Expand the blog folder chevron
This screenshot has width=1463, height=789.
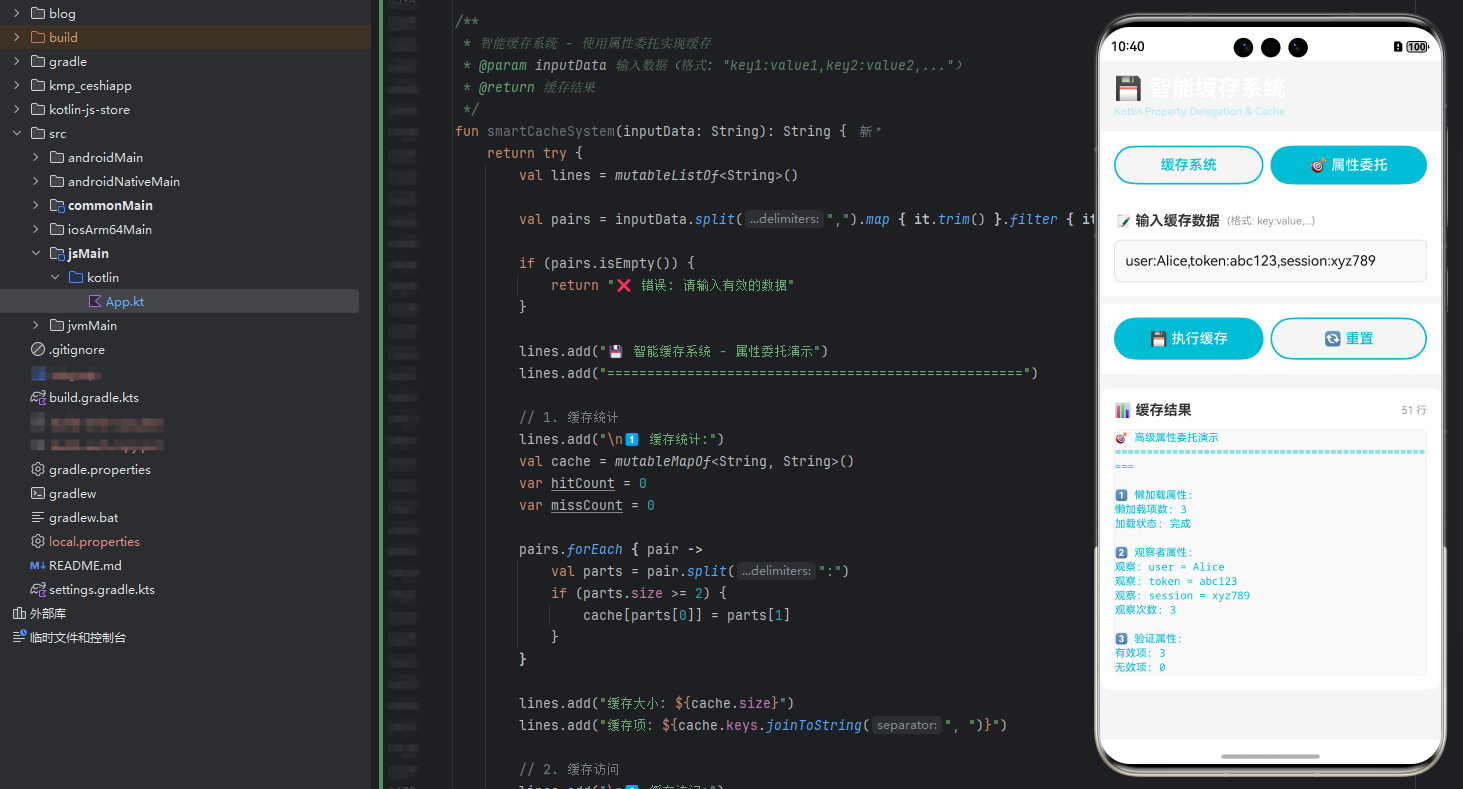[x=17, y=14]
